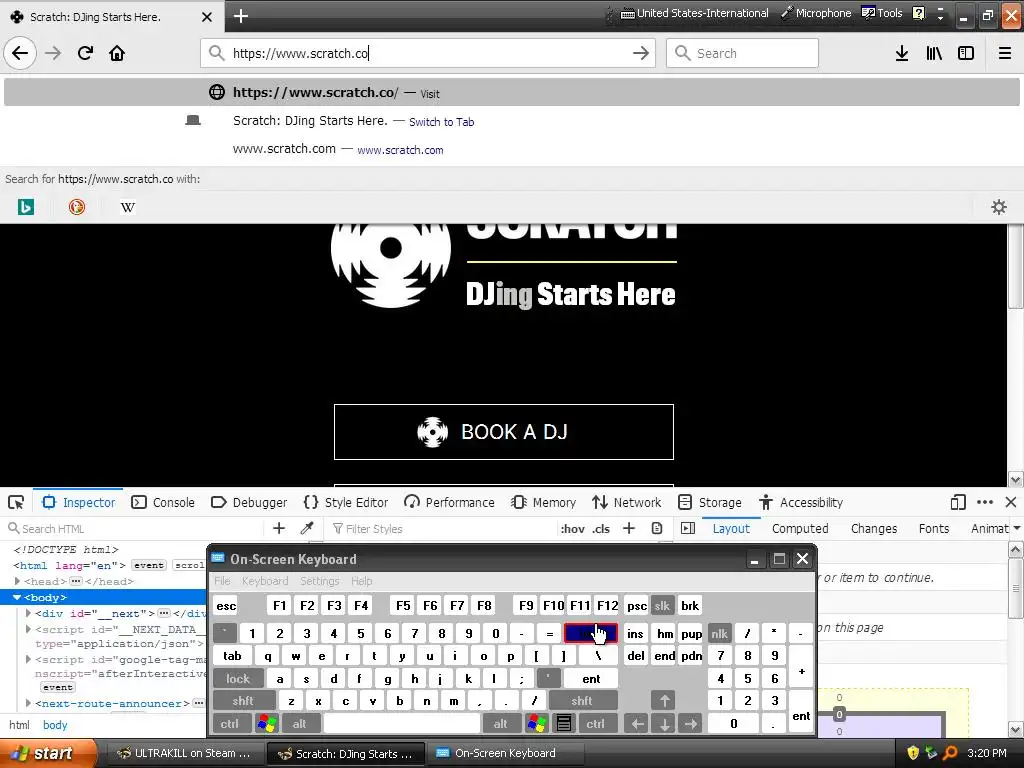Toggle the slk key on On-Screen Keyboard

click(662, 605)
